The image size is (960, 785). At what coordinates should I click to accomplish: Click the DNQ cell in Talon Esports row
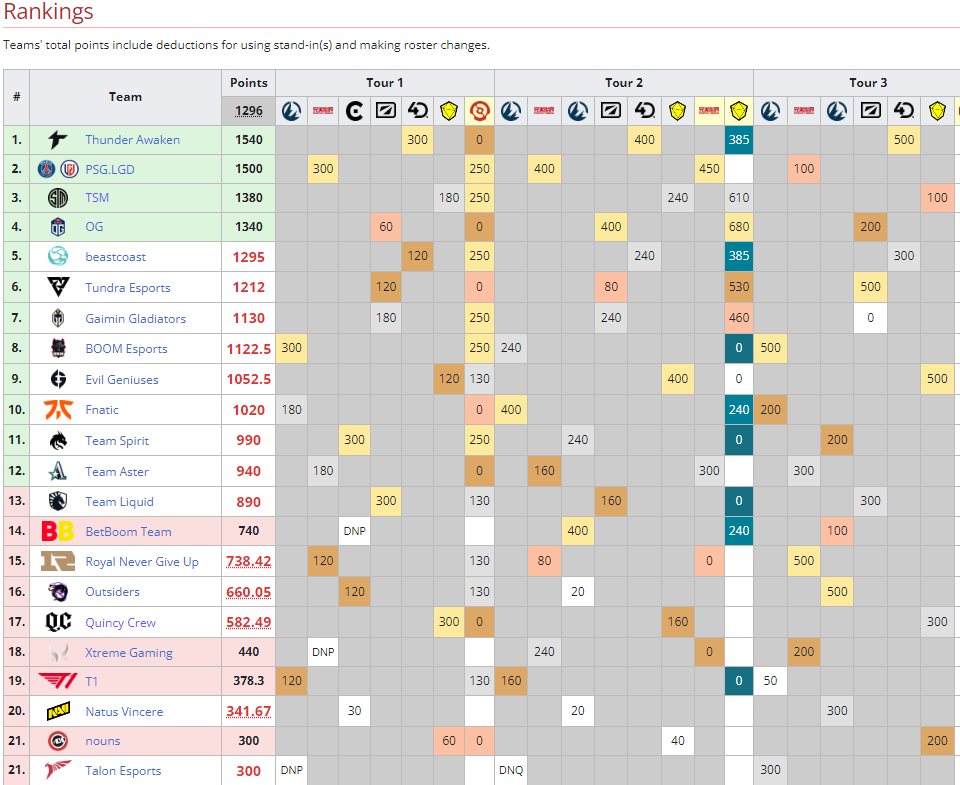pos(511,770)
